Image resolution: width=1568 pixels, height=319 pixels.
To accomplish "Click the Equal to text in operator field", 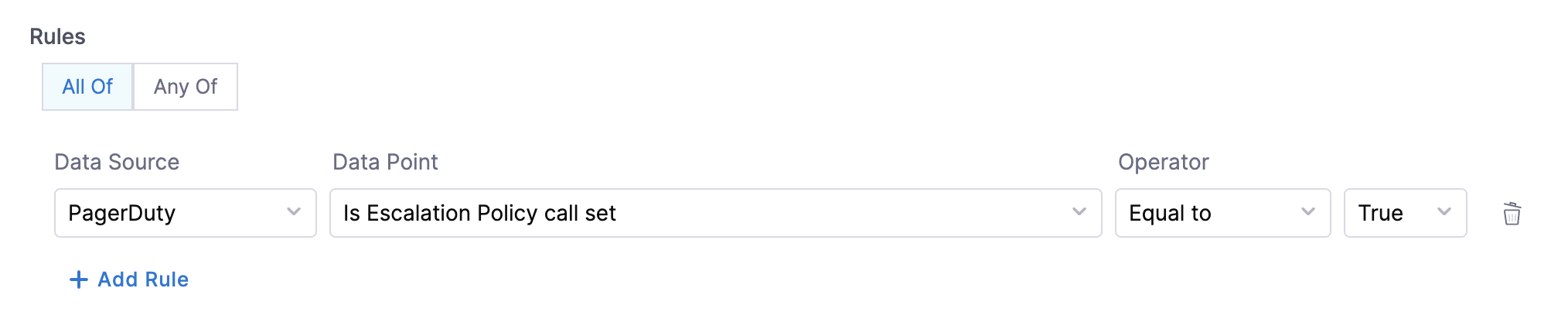I will pyautogui.click(x=1170, y=213).
